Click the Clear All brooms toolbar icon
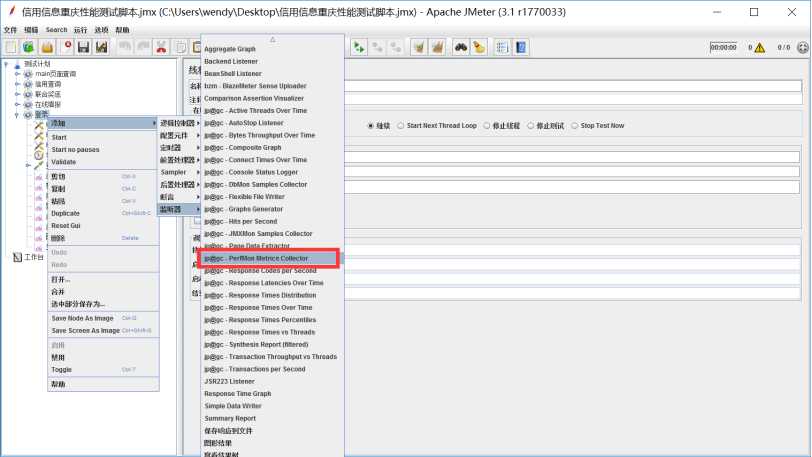The height and width of the screenshot is (457, 812). 438,48
